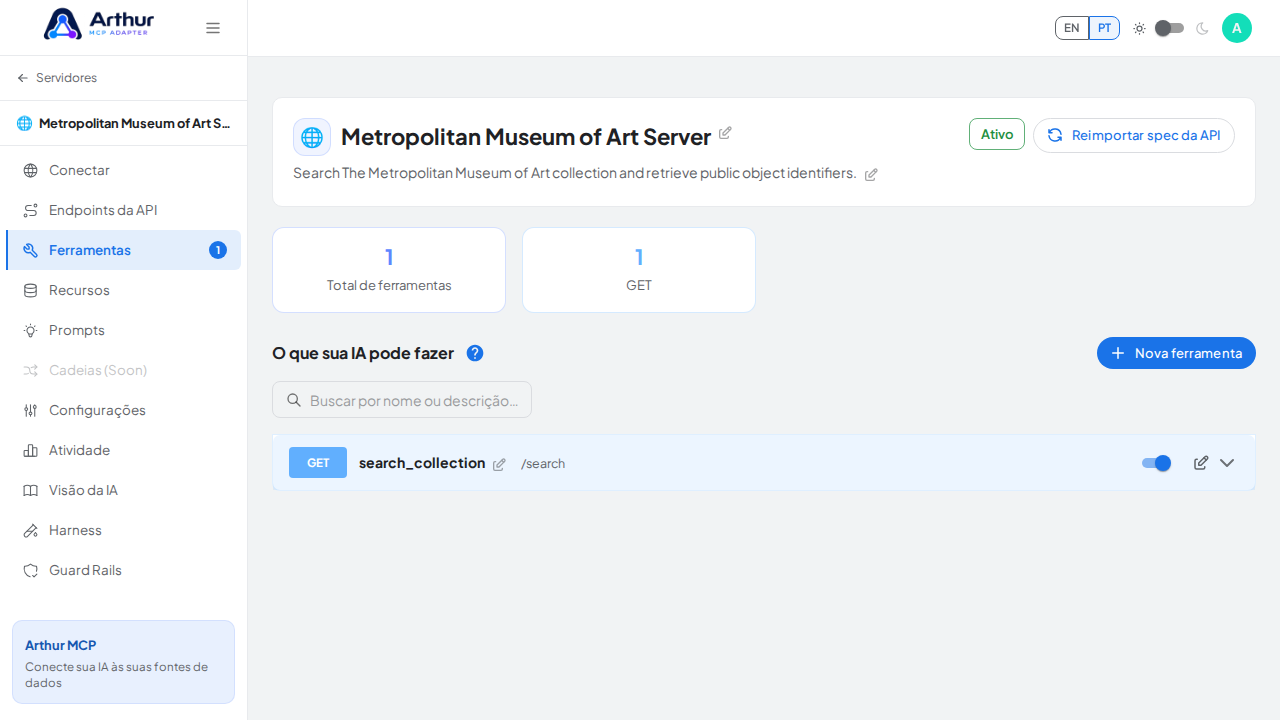The height and width of the screenshot is (720, 1280).
Task: Click the back arrow beside Servidores
Action: pyautogui.click(x=23, y=78)
